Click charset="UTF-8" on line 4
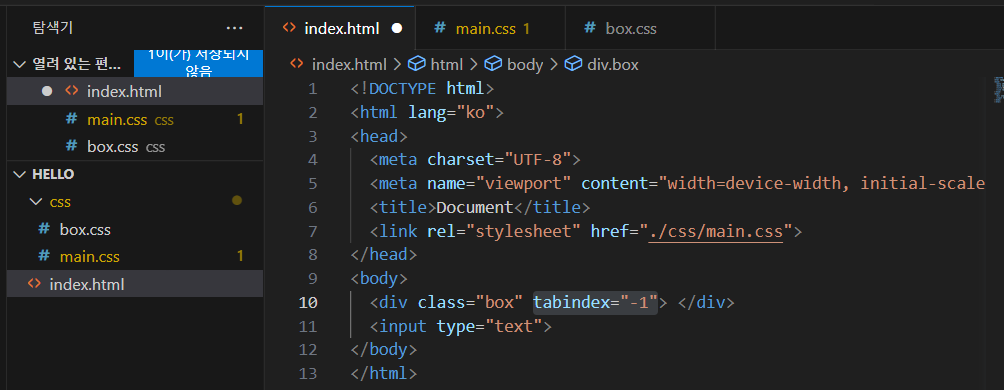This screenshot has height=390, width=1004. pos(499,159)
